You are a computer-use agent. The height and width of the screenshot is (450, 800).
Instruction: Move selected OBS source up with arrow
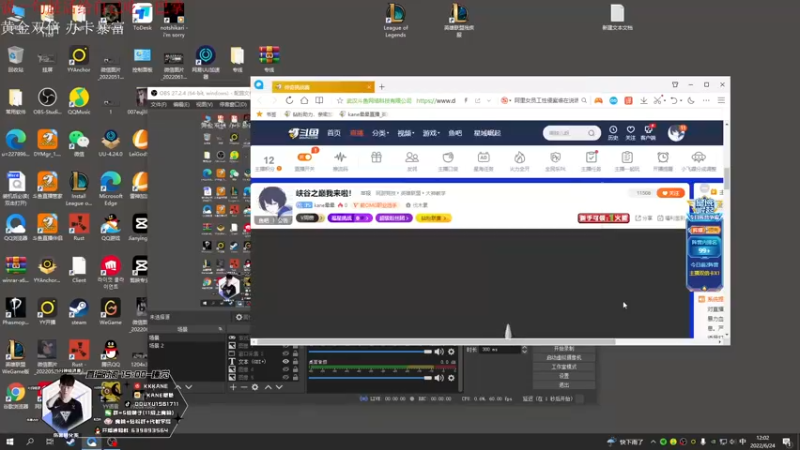click(268, 387)
